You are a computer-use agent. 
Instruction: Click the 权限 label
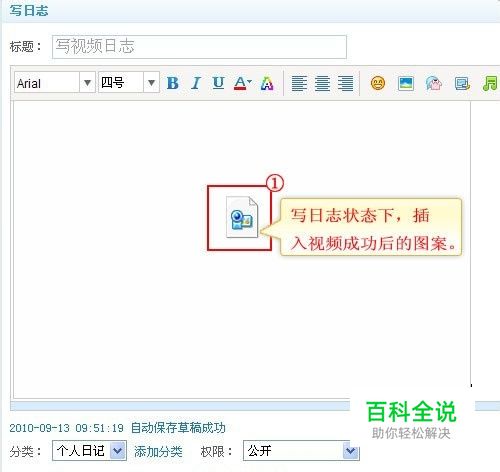point(216,452)
